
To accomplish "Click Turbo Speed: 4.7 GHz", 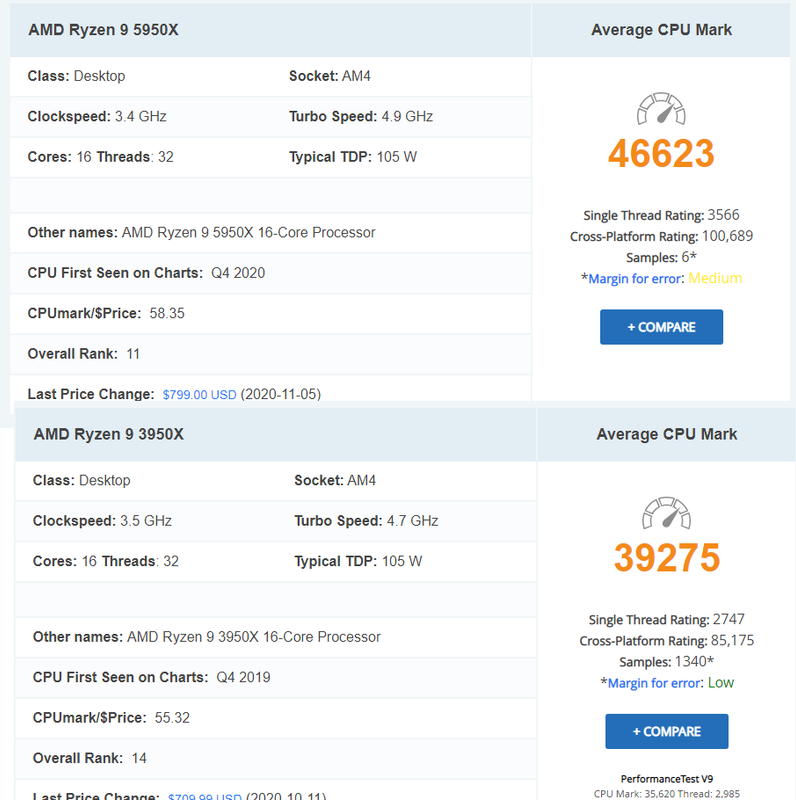I will (366, 520).
